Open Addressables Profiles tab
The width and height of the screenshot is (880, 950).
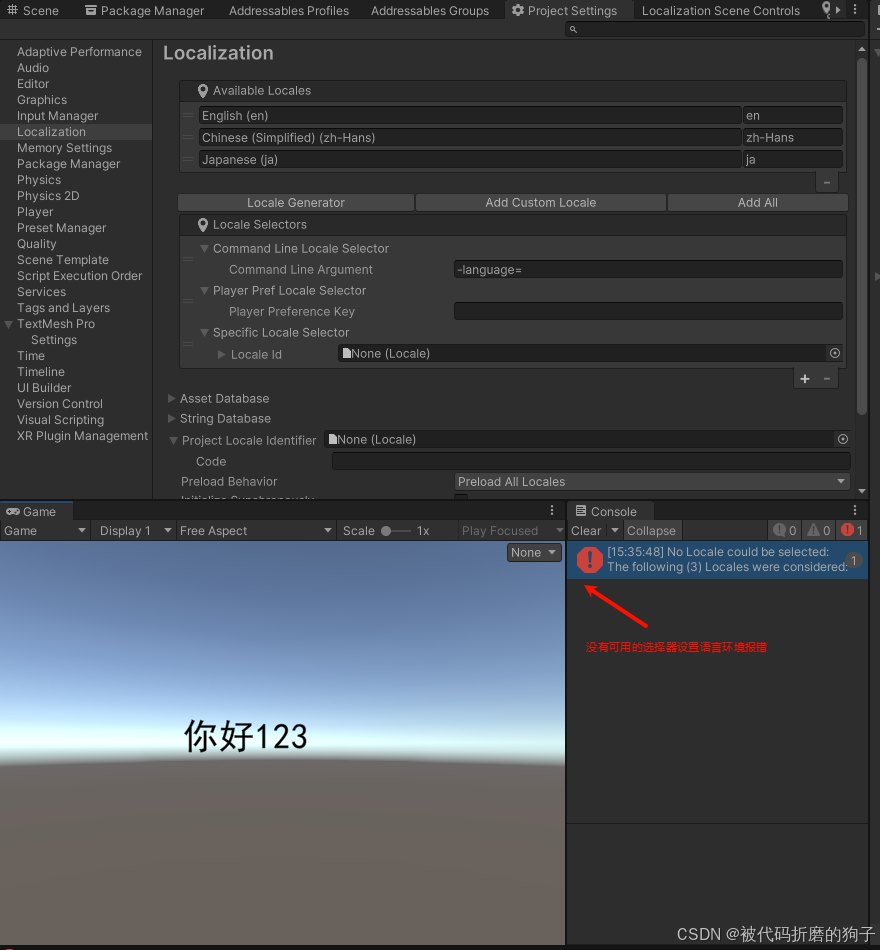coord(288,10)
